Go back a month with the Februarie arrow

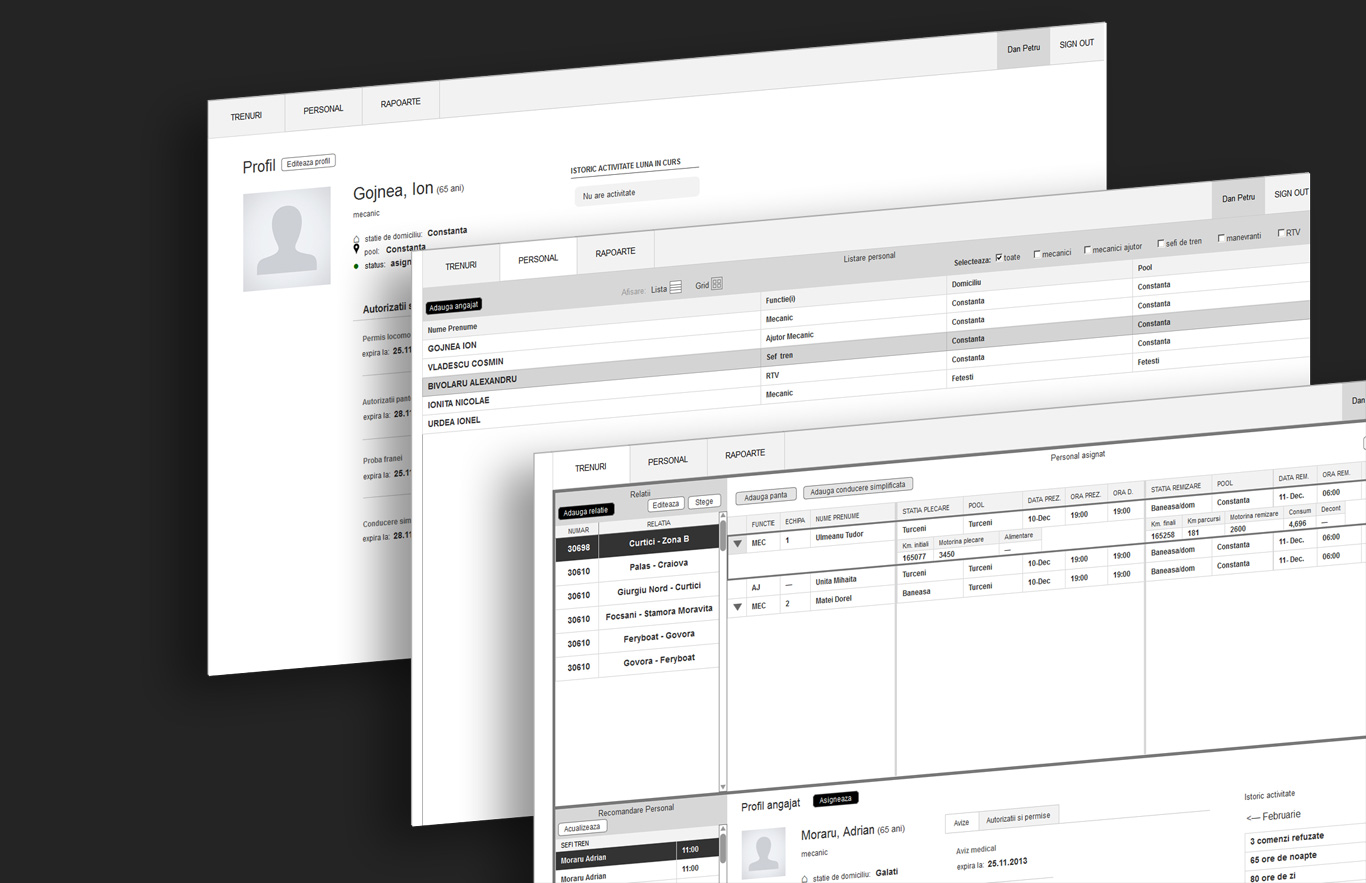[1252, 817]
